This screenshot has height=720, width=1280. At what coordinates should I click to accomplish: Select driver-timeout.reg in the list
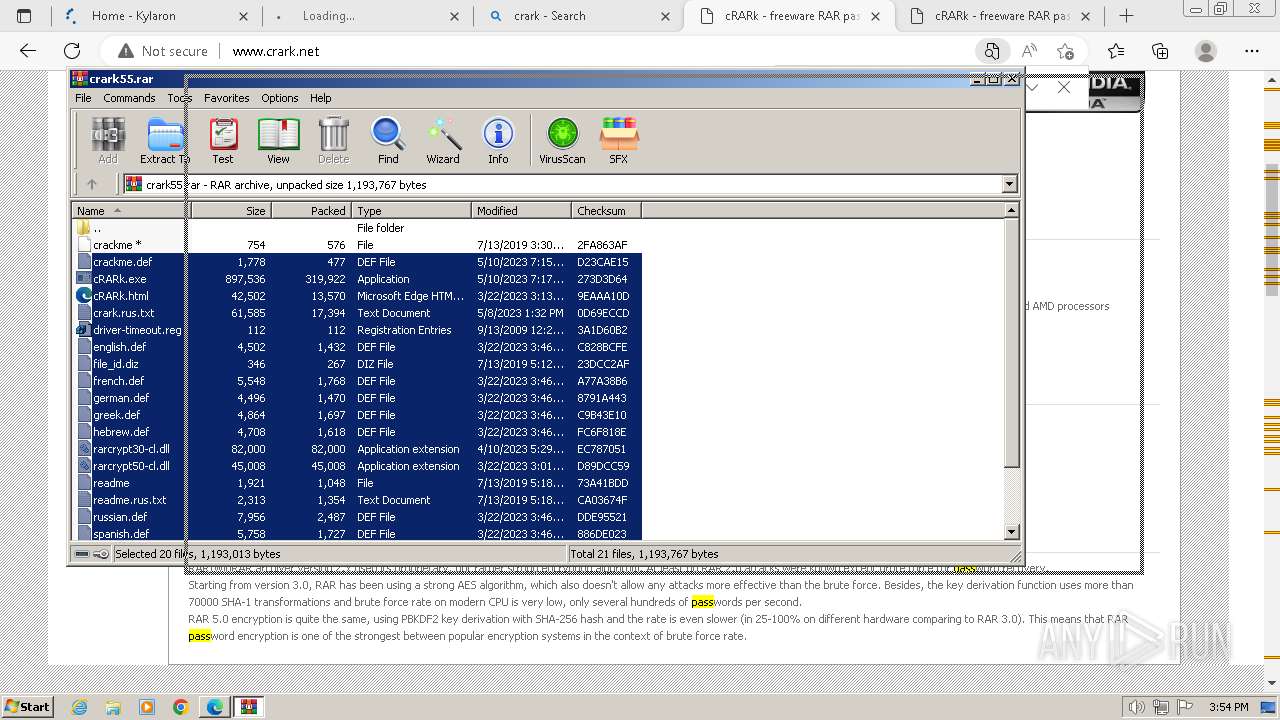click(x=358, y=330)
